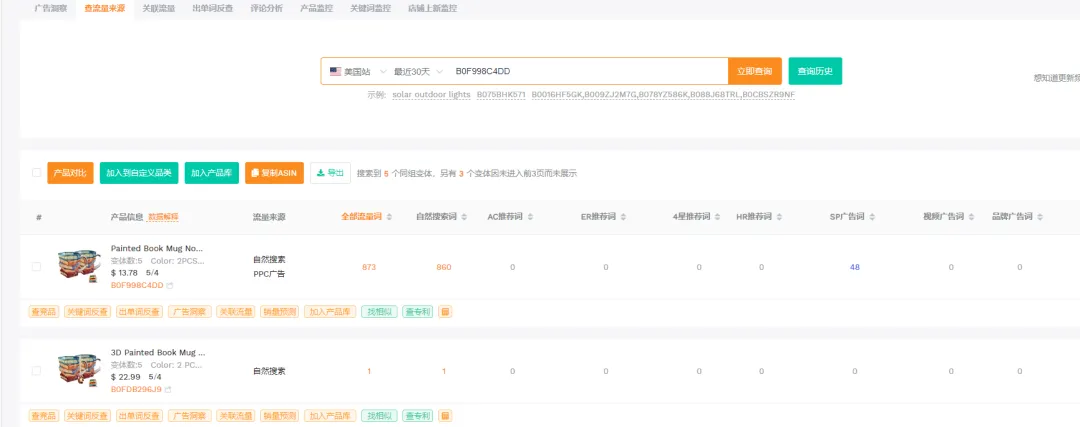Click the ASIN search input field
This screenshot has width=1080, height=427.
click(x=588, y=71)
